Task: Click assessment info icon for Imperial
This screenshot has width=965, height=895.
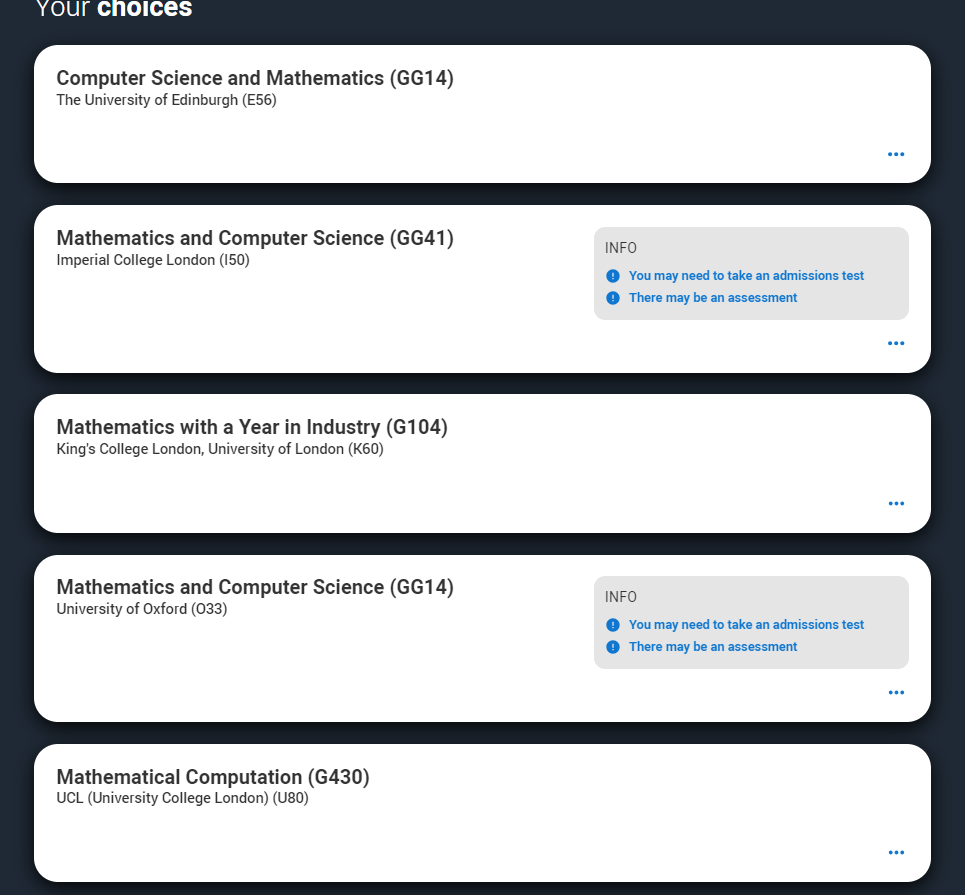Action: click(x=613, y=298)
